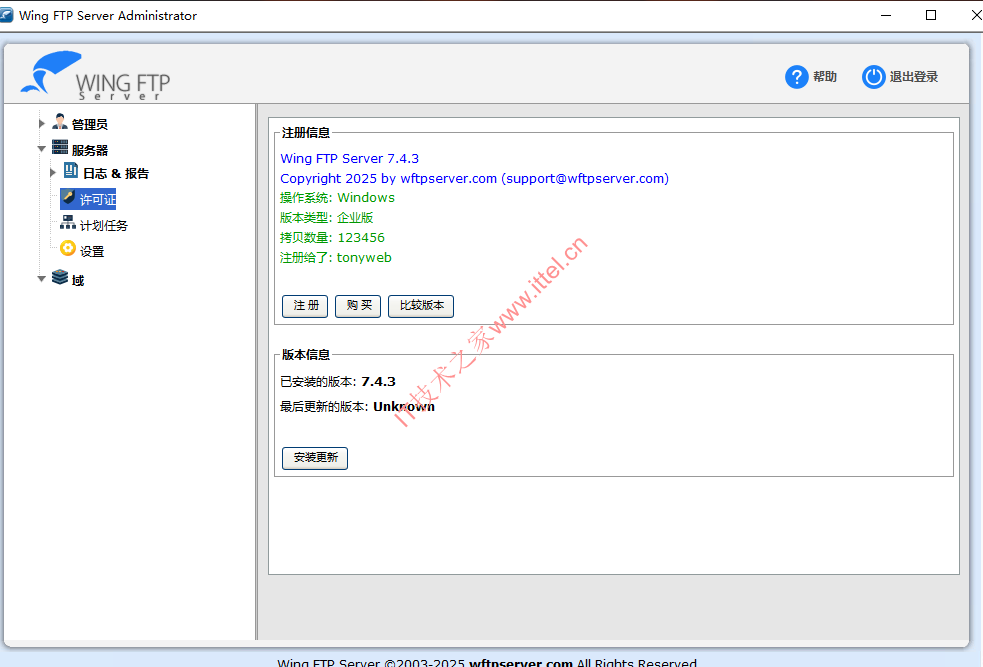The width and height of the screenshot is (983, 667).
Task: Click the app icon in title bar
Action: [x=6, y=15]
